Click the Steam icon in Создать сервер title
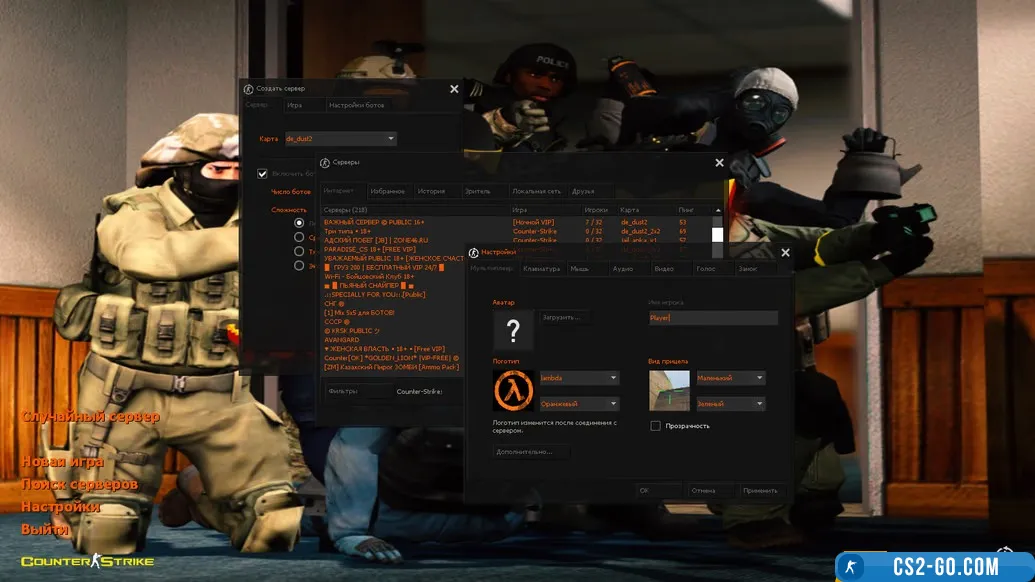The width and height of the screenshot is (1035, 582). (x=249, y=89)
